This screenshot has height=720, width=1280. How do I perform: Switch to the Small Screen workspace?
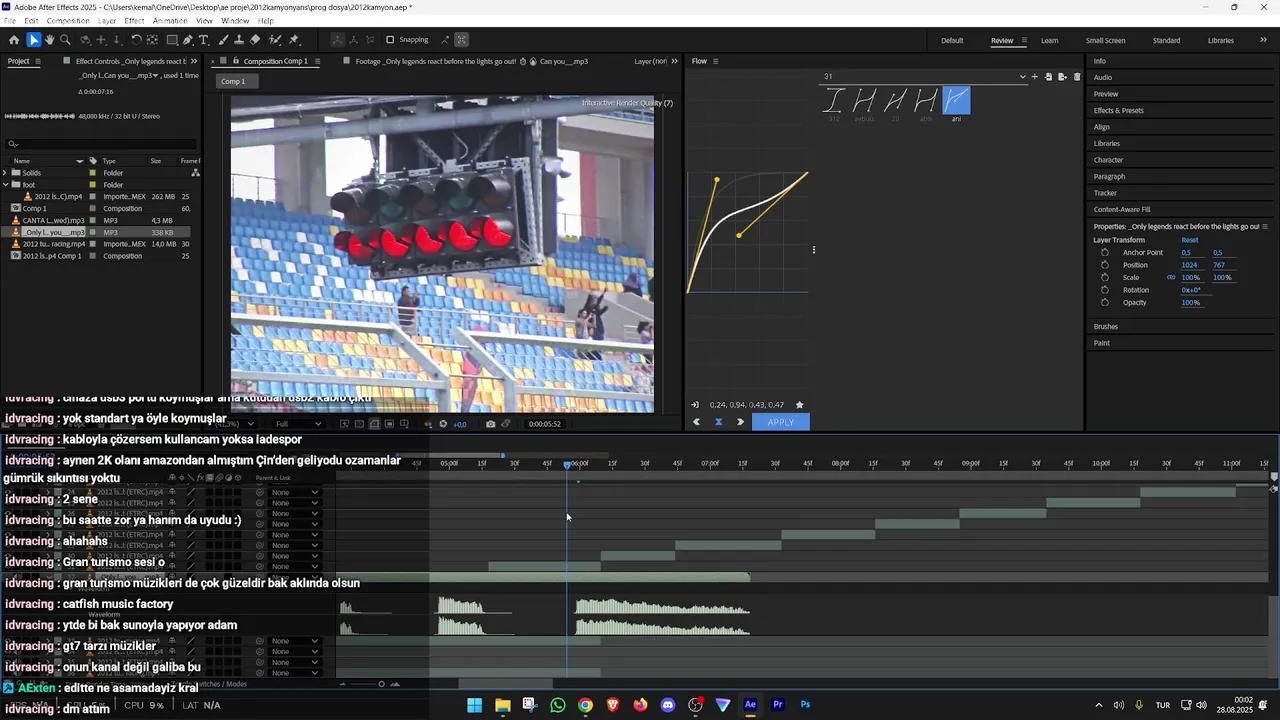(1105, 40)
